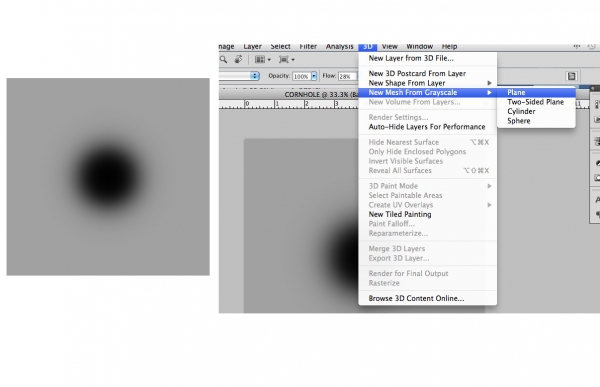Screen dimensions: 600x387
Task: Choose Browse 3D Content Online
Action: (427, 298)
